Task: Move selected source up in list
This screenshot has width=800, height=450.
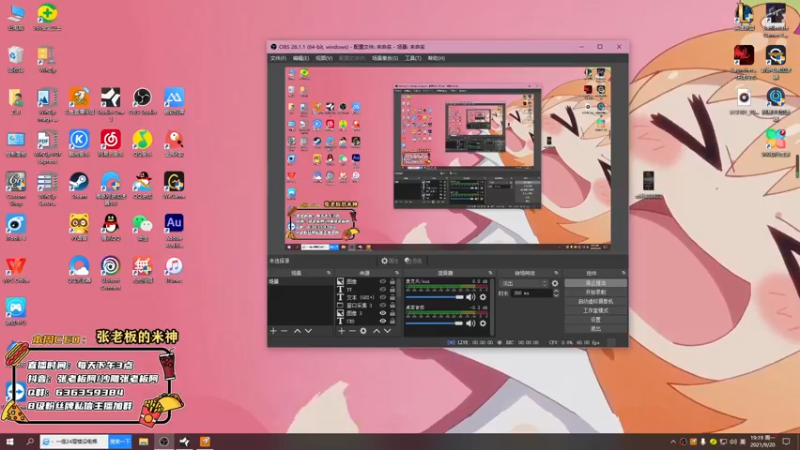Action: tap(377, 331)
